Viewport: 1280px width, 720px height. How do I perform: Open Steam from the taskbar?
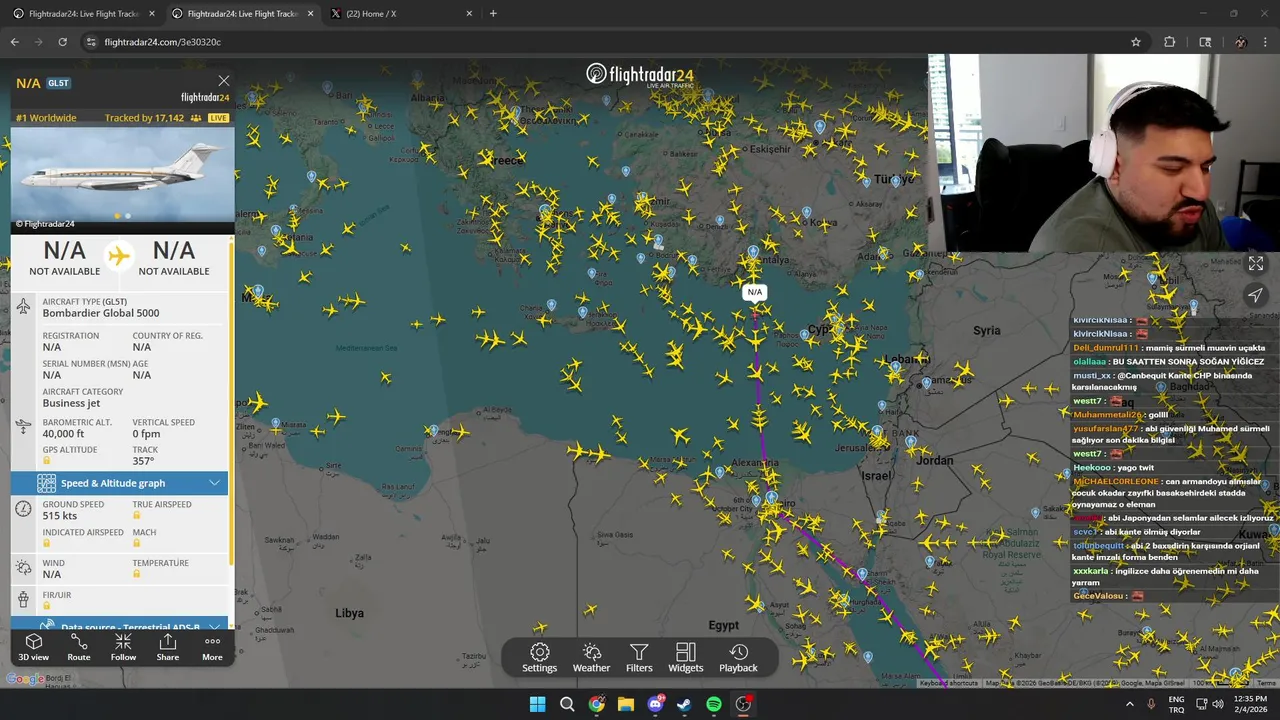click(x=684, y=704)
